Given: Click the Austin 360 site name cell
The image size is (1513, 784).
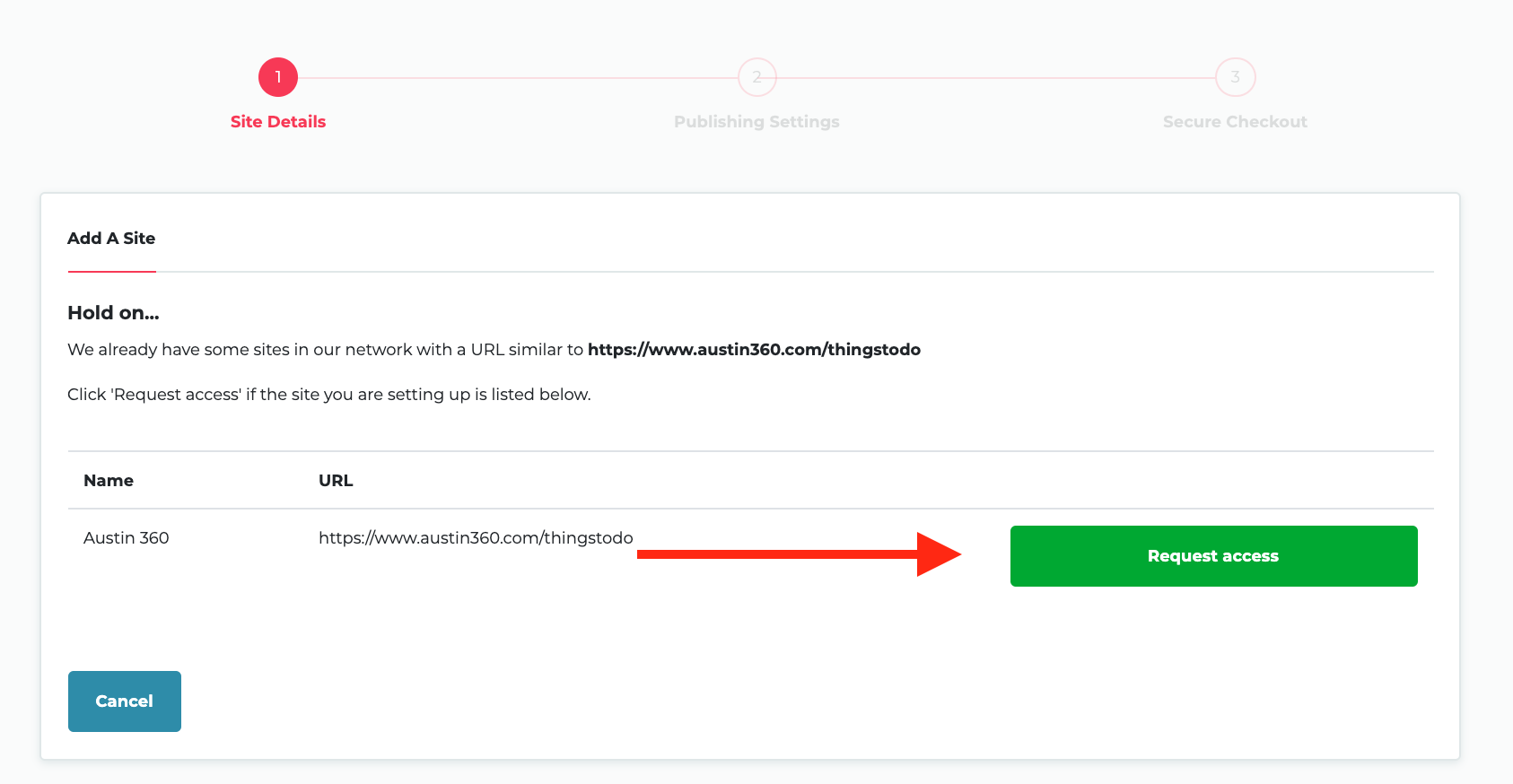Looking at the screenshot, I should tap(127, 538).
